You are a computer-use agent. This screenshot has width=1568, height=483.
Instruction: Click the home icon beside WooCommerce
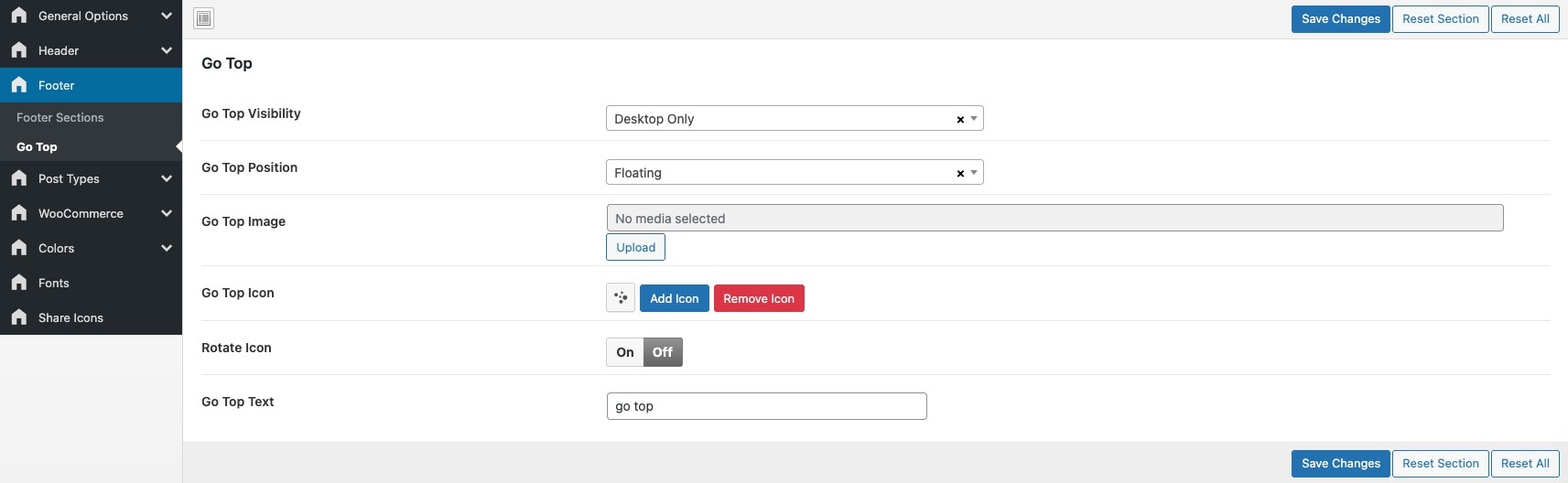(x=19, y=213)
